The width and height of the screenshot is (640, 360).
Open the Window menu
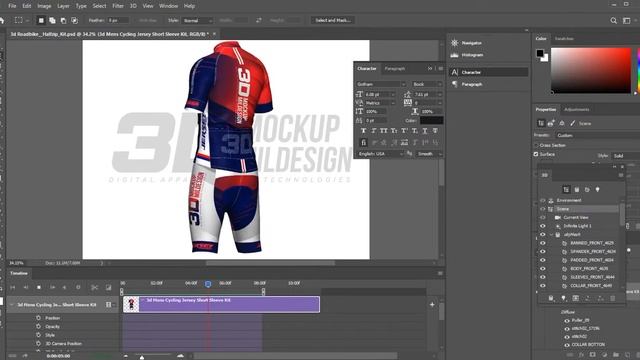[x=168, y=6]
